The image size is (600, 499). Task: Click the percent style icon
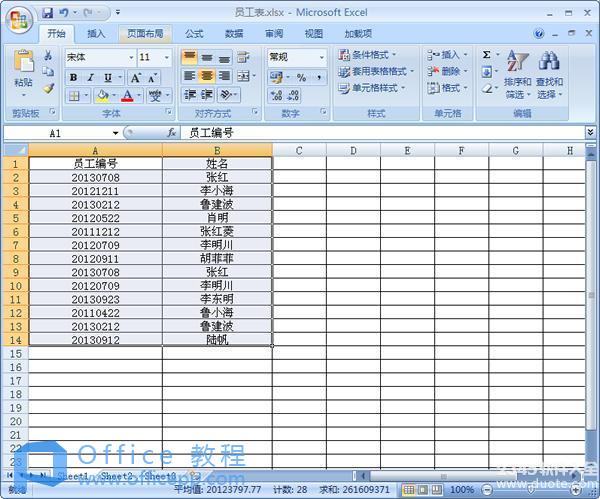301,77
